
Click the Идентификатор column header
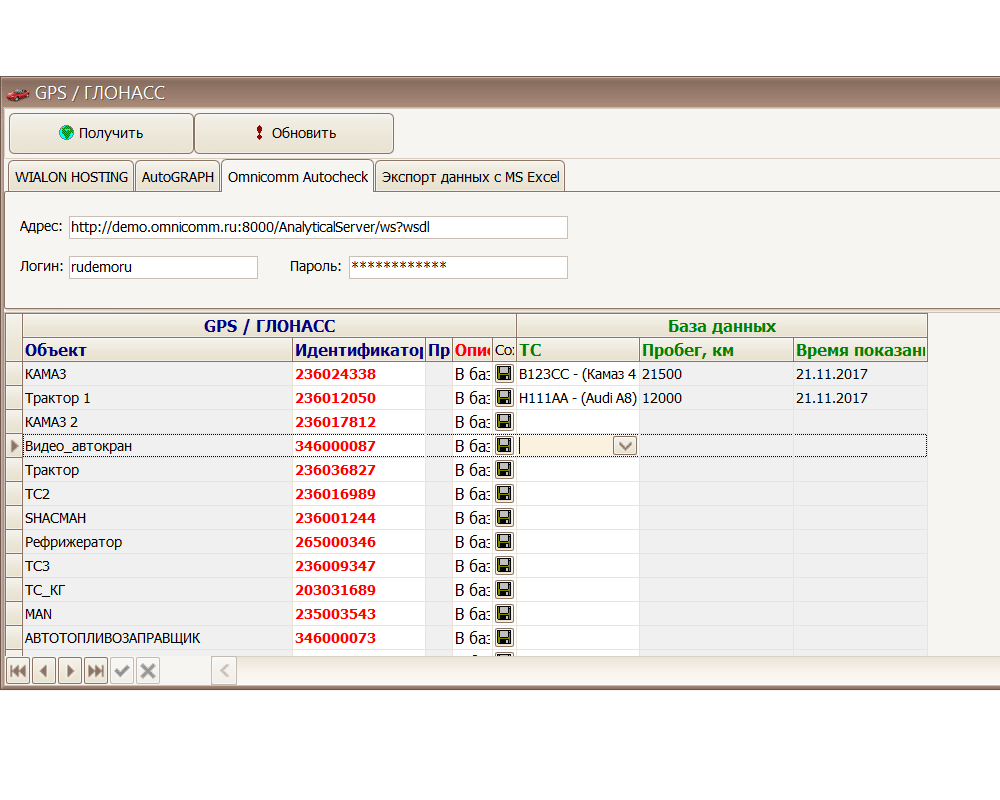(359, 350)
